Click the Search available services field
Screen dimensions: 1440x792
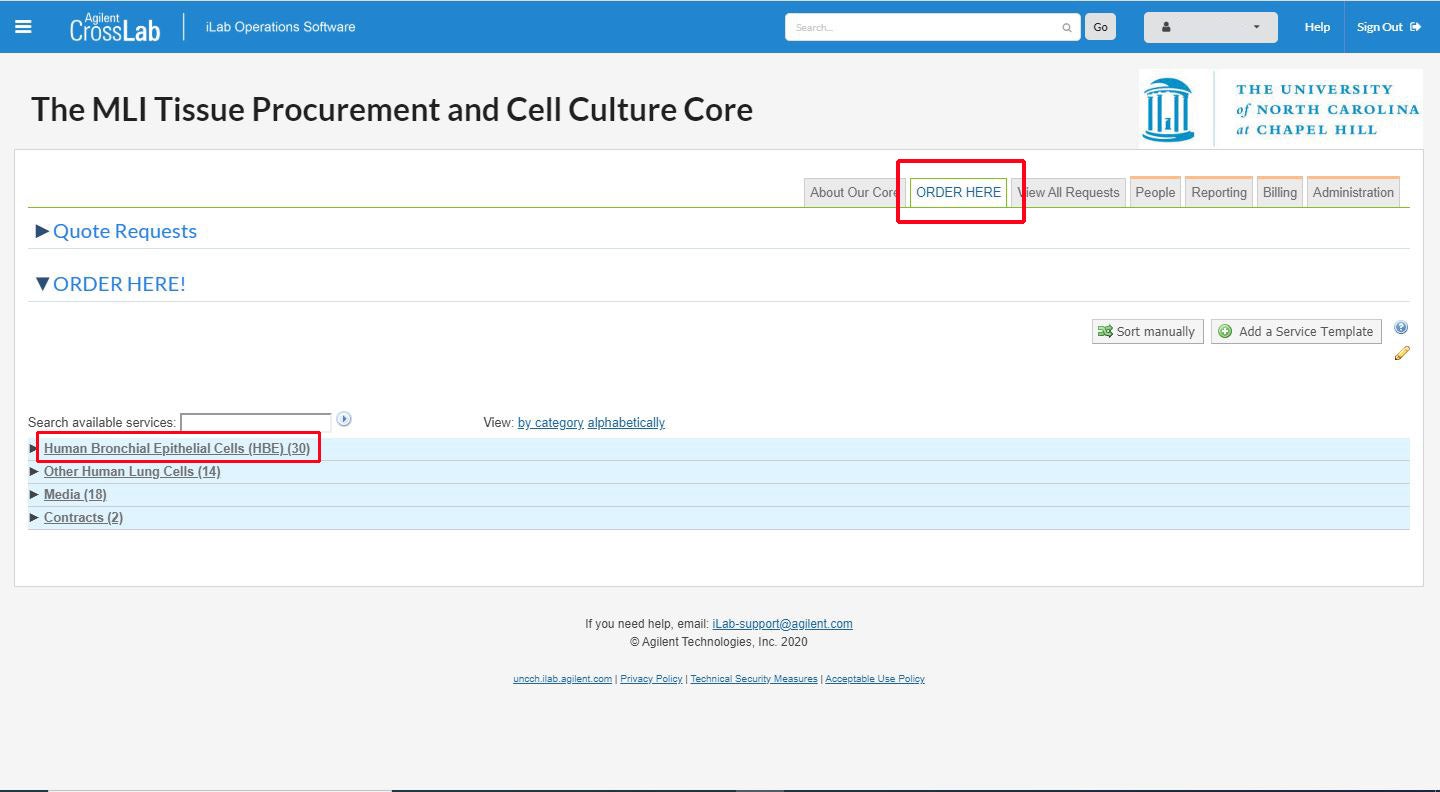(x=255, y=423)
